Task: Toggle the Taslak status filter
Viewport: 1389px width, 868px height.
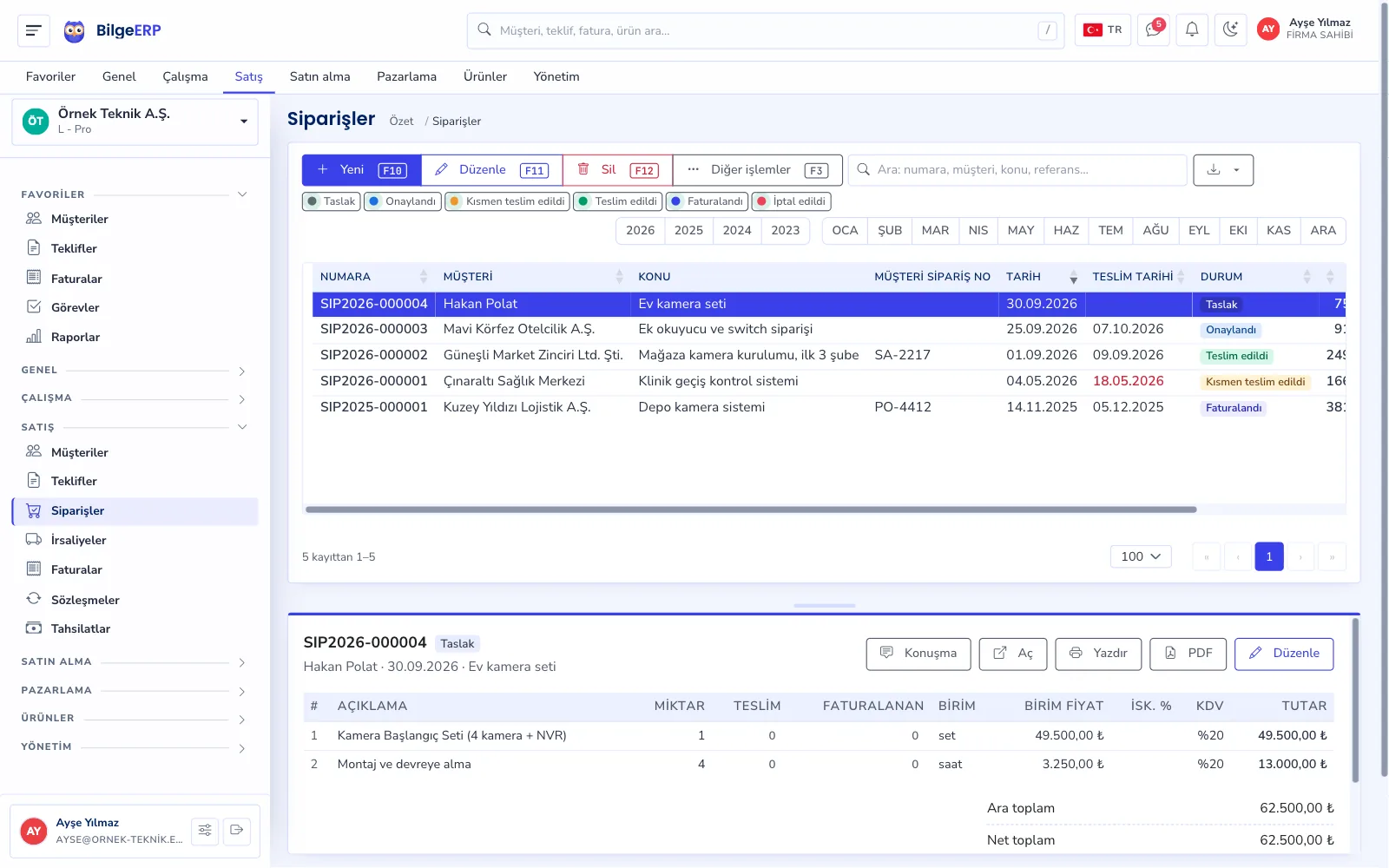Action: [331, 201]
